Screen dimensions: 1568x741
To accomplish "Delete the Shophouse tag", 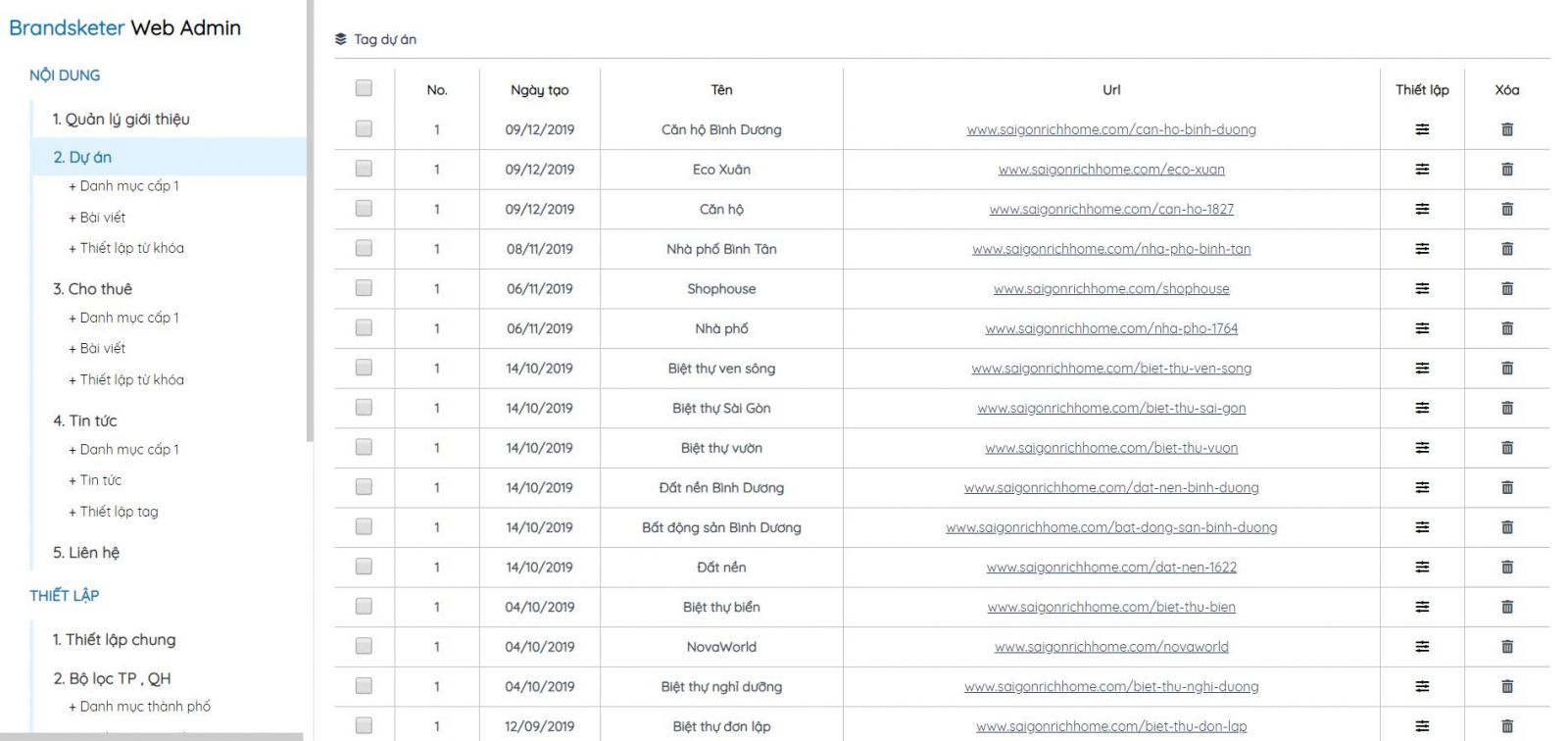I will 1507,289.
